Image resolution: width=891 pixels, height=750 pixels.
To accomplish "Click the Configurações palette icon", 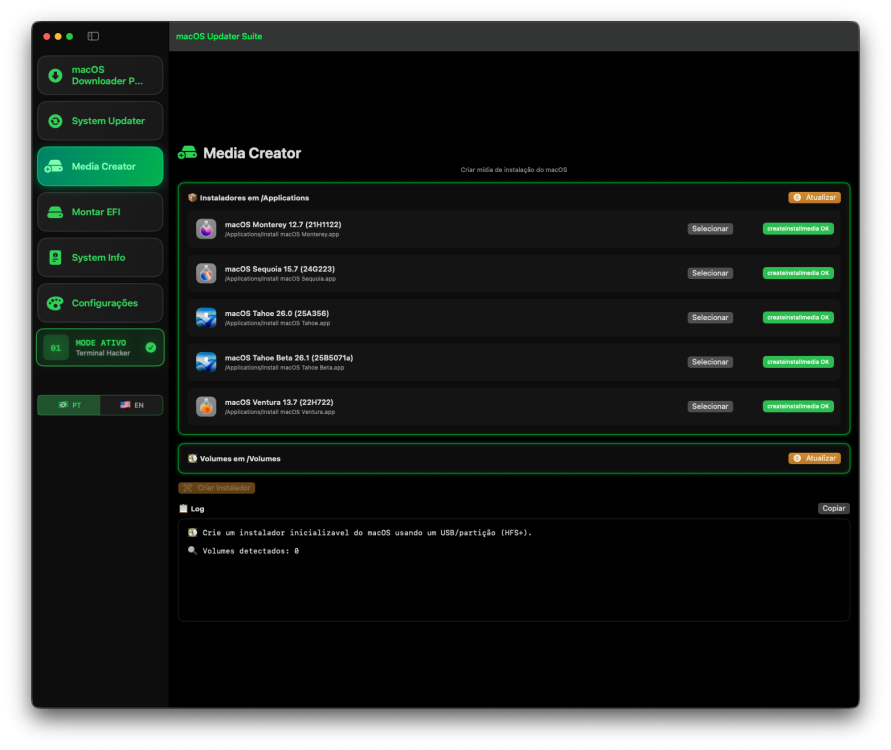I will pyautogui.click(x=55, y=303).
